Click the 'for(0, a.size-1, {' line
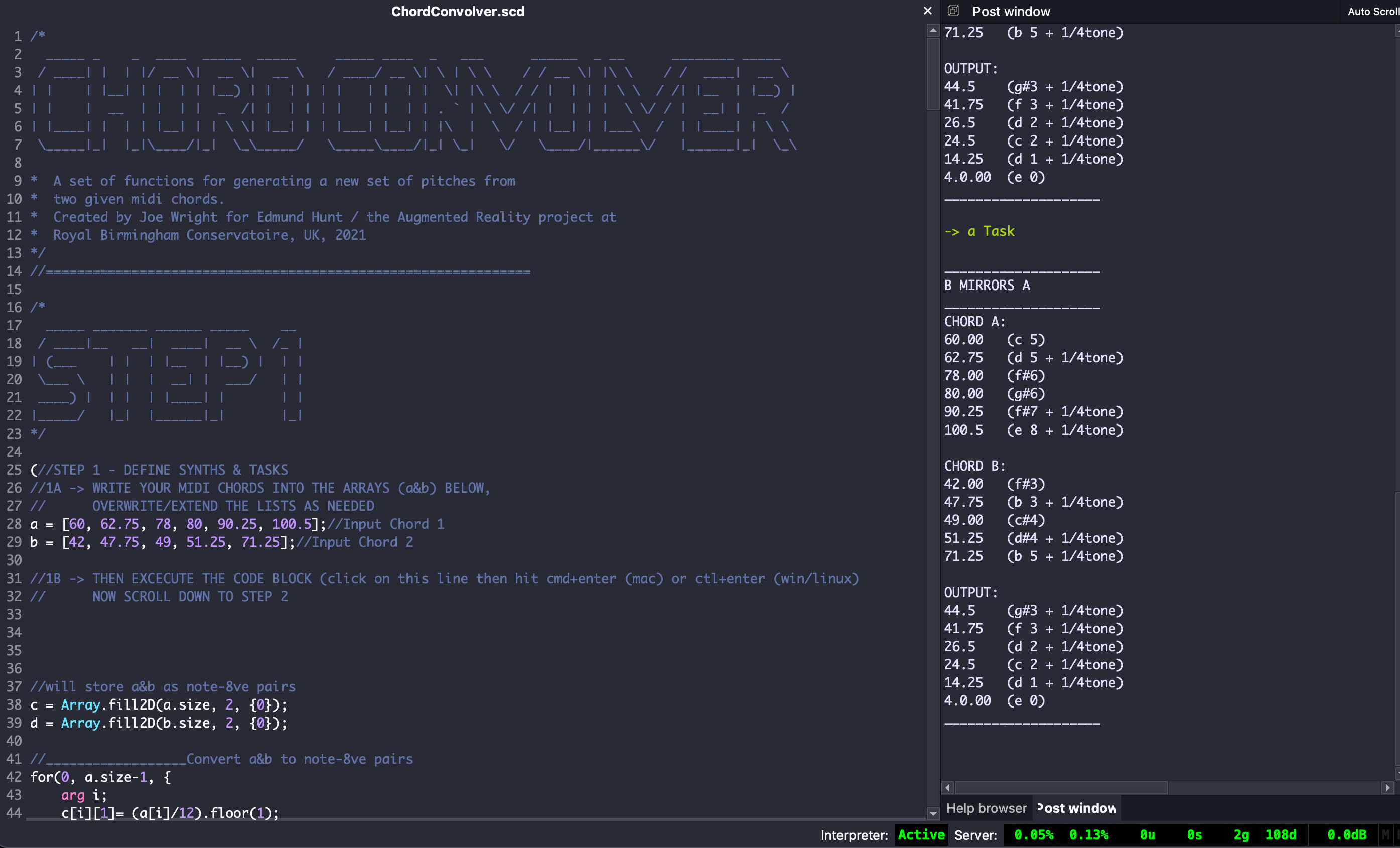The image size is (1400, 848). (100, 777)
